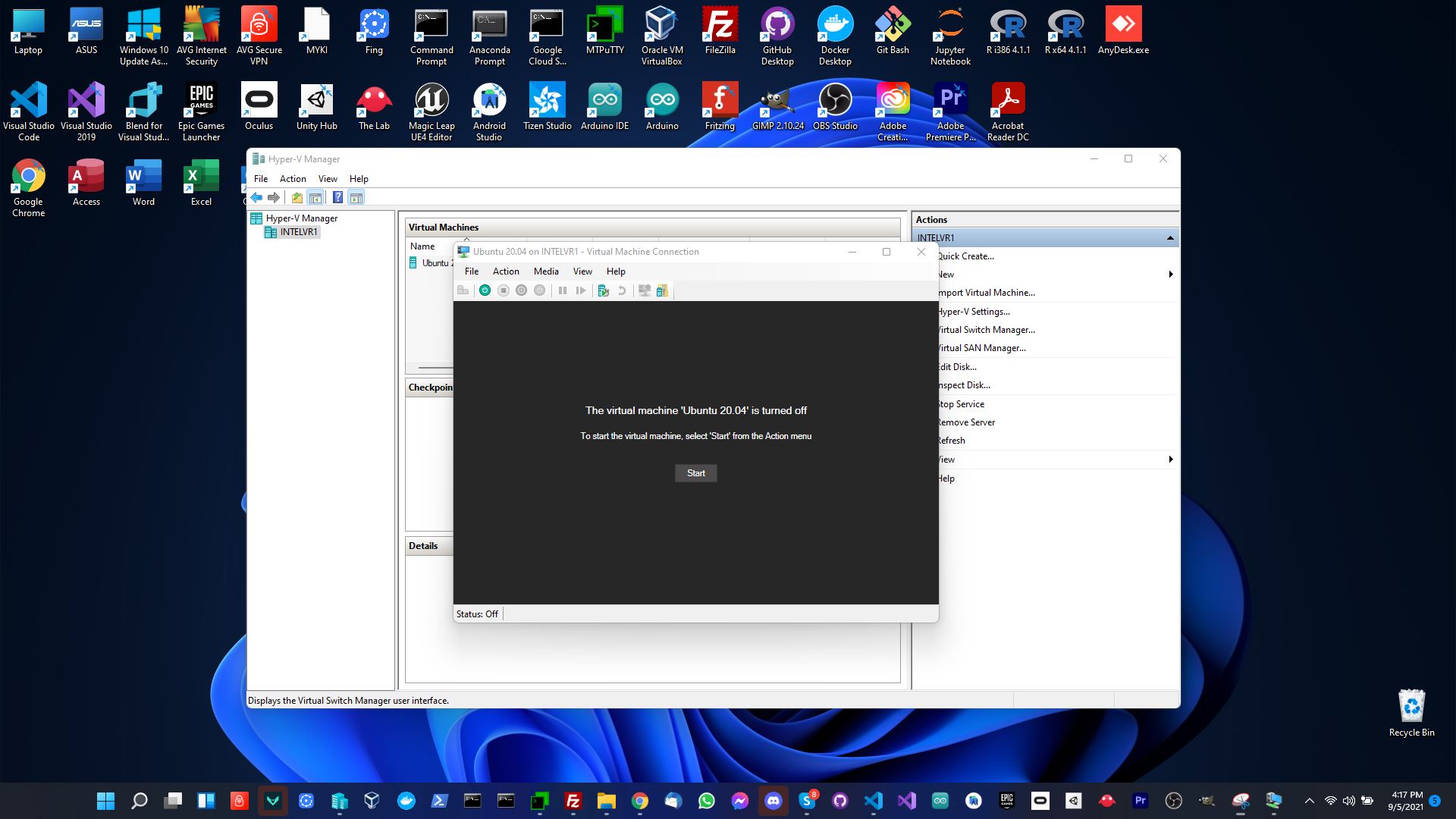
Task: Click Stop Service in Actions pane
Action: 961,404
